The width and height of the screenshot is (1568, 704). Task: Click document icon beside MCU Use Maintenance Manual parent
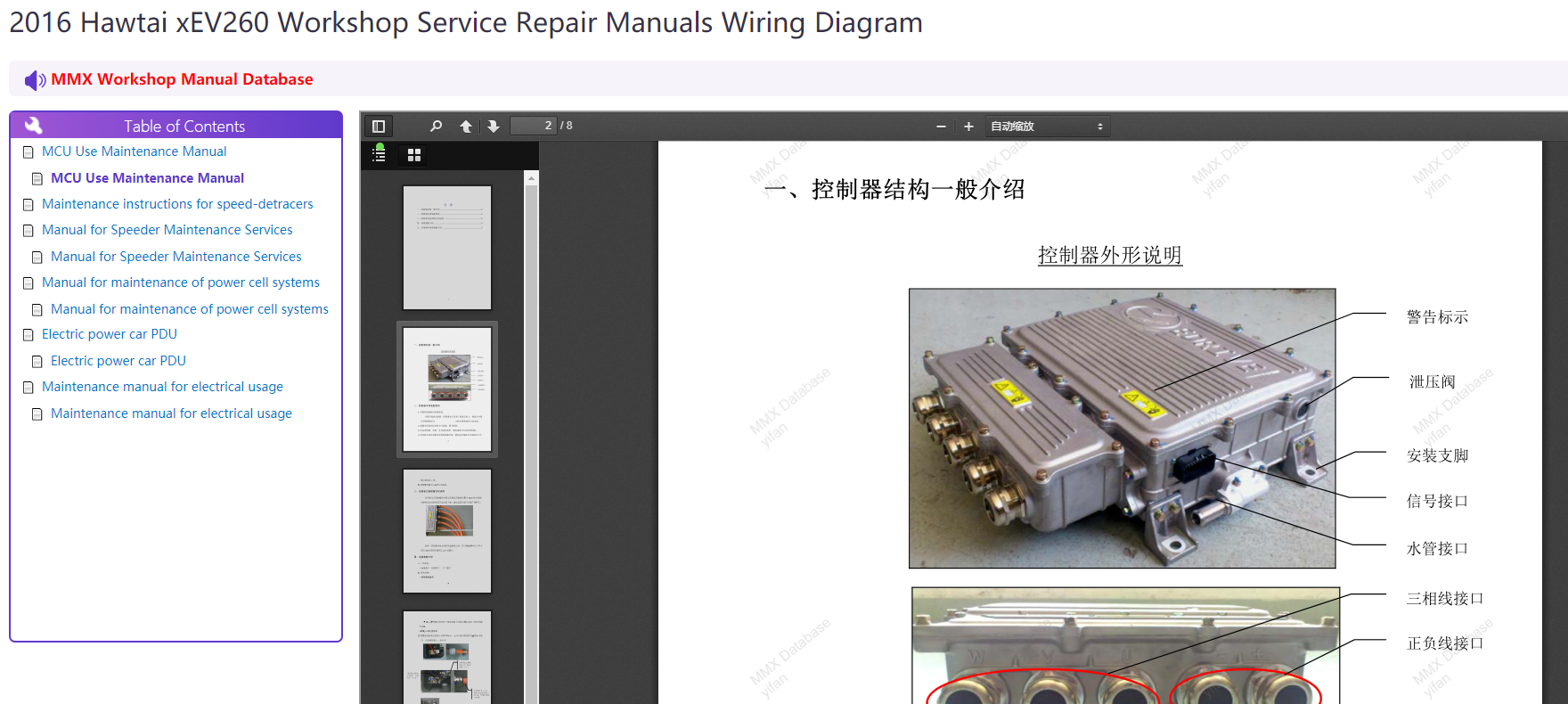[29, 152]
